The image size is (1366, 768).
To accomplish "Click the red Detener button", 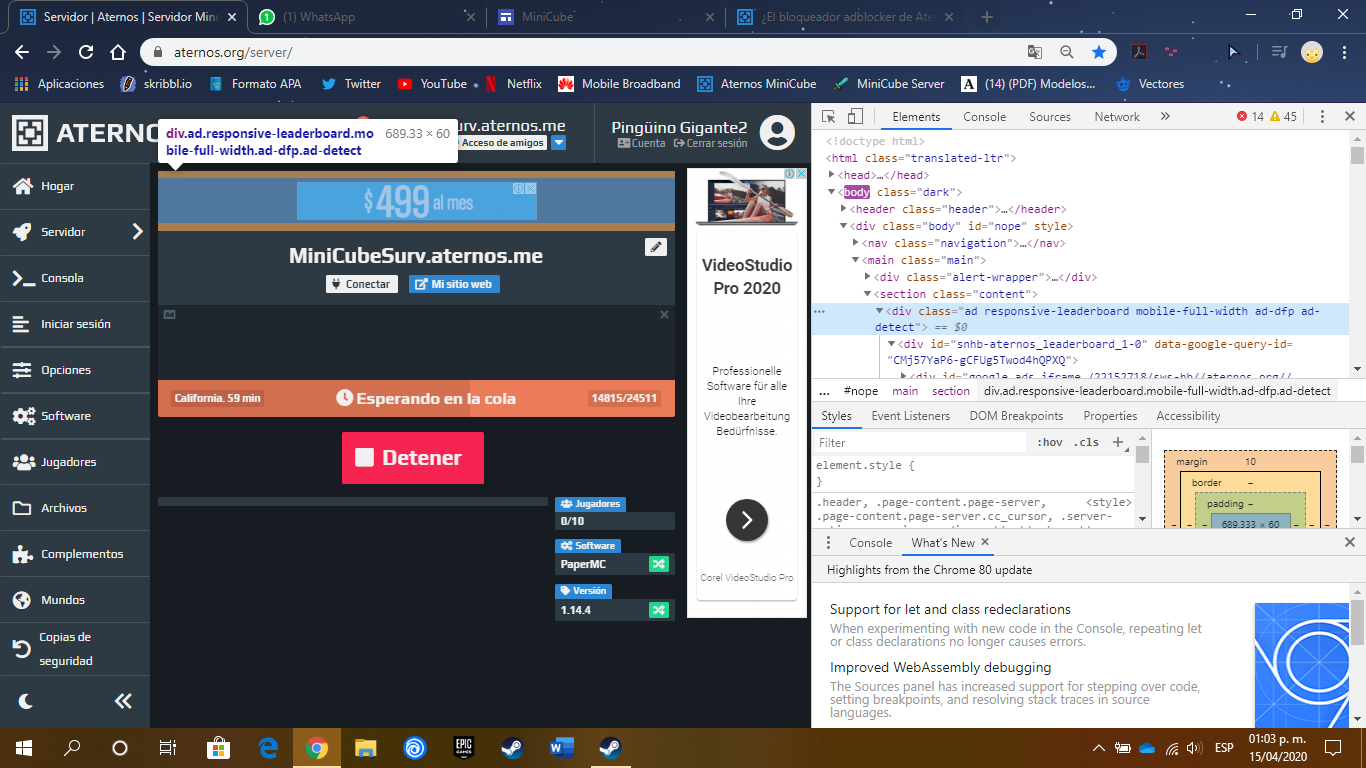I will [x=413, y=458].
